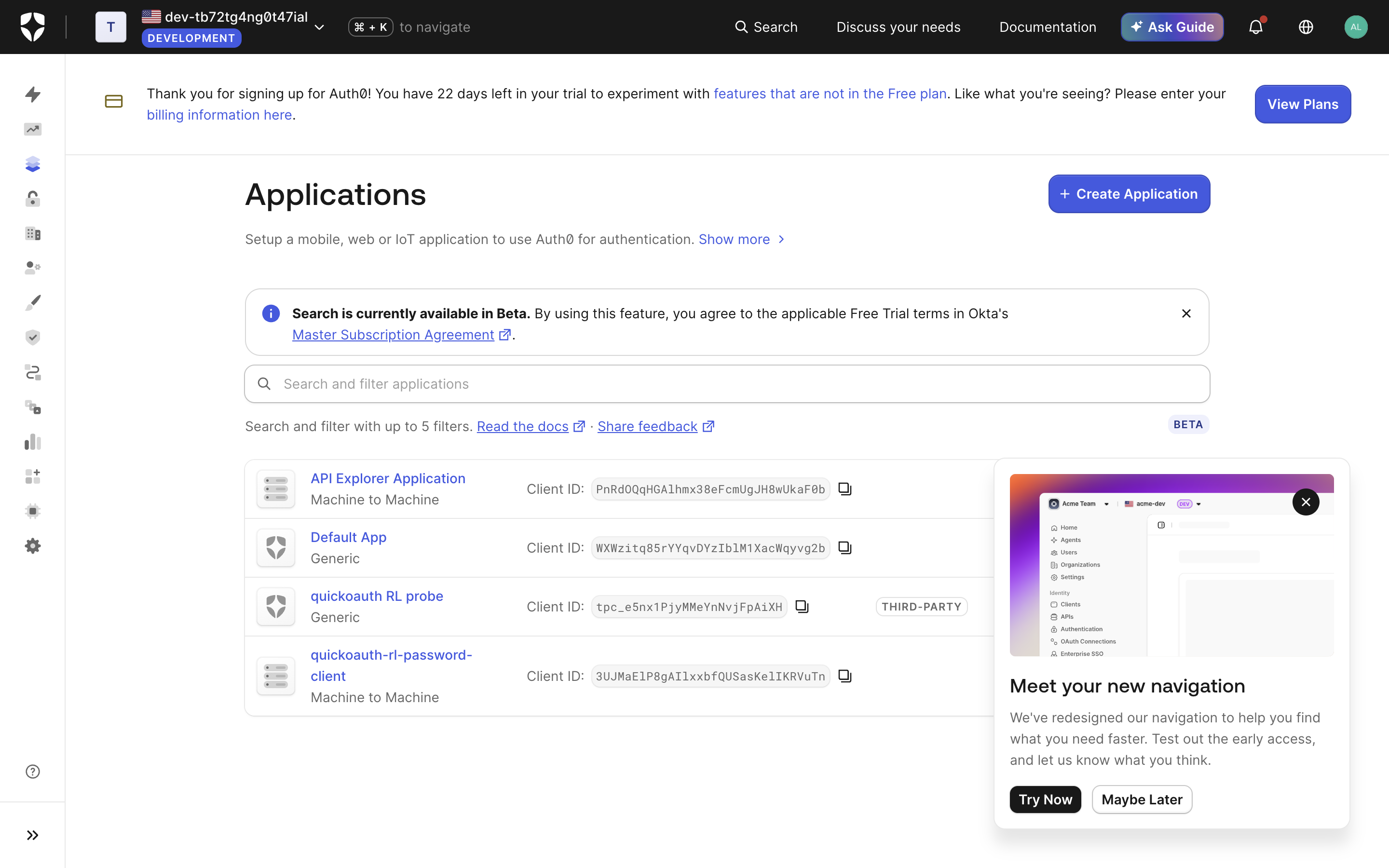
Task: Copy the API Explorer Application client ID
Action: pyautogui.click(x=845, y=489)
